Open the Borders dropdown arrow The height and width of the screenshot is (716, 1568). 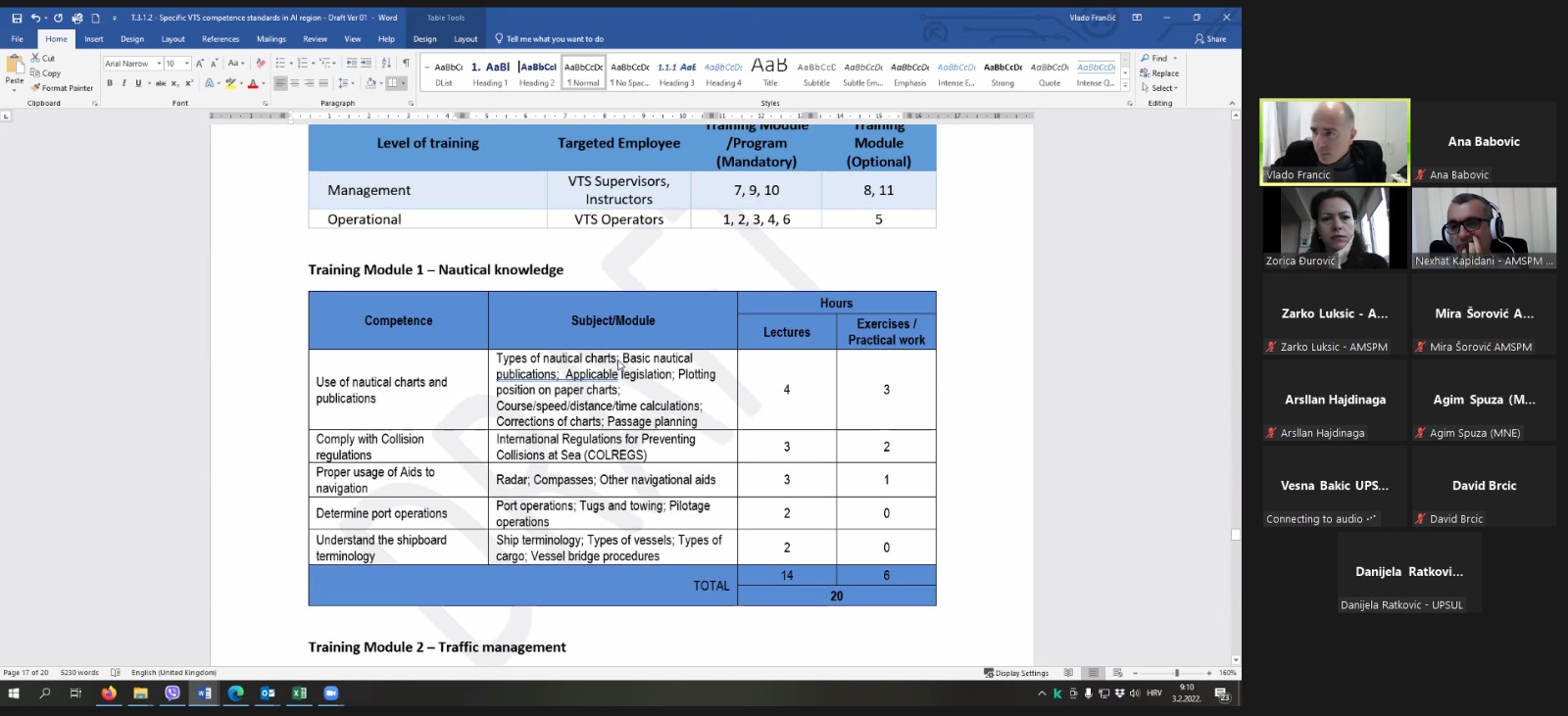[x=405, y=83]
